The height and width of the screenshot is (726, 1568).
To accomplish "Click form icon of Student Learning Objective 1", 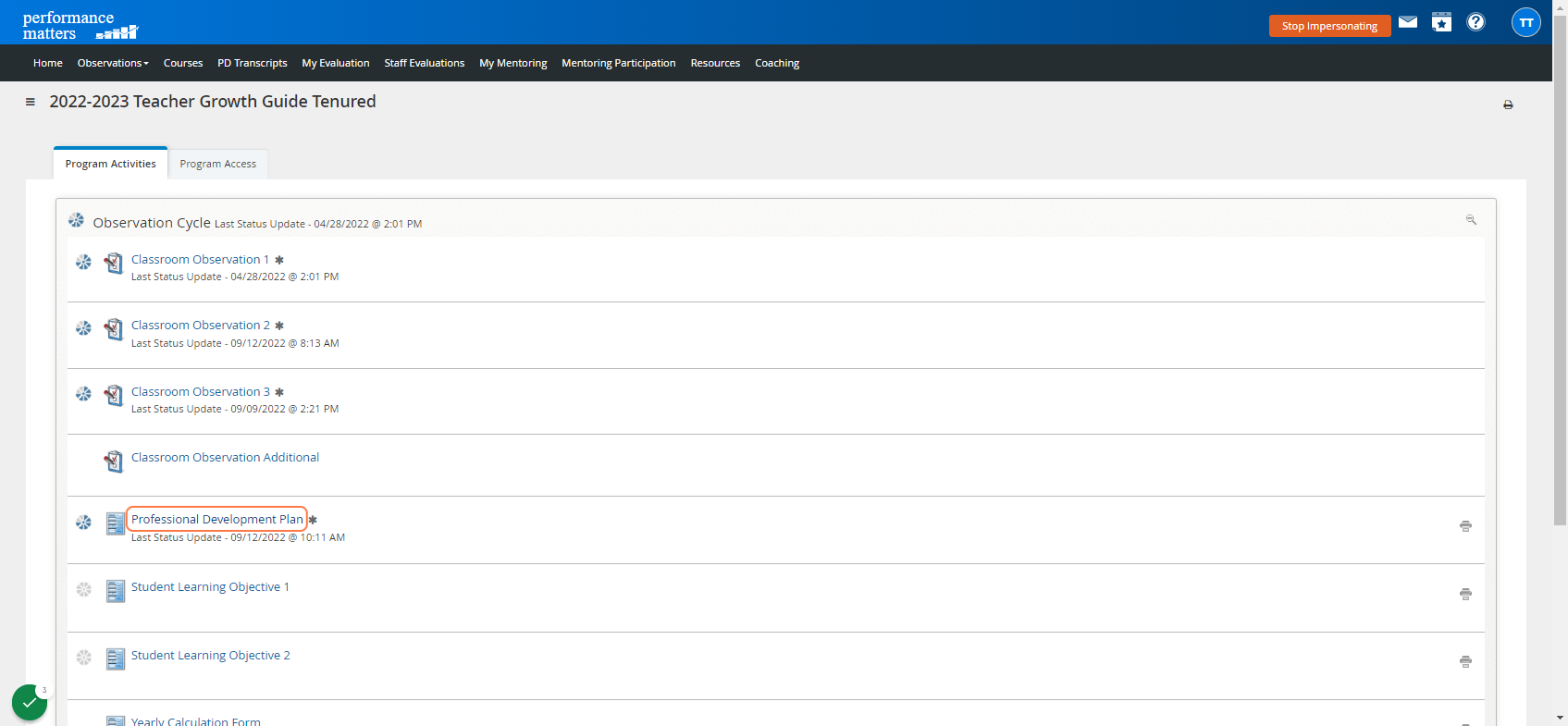I will point(115,591).
